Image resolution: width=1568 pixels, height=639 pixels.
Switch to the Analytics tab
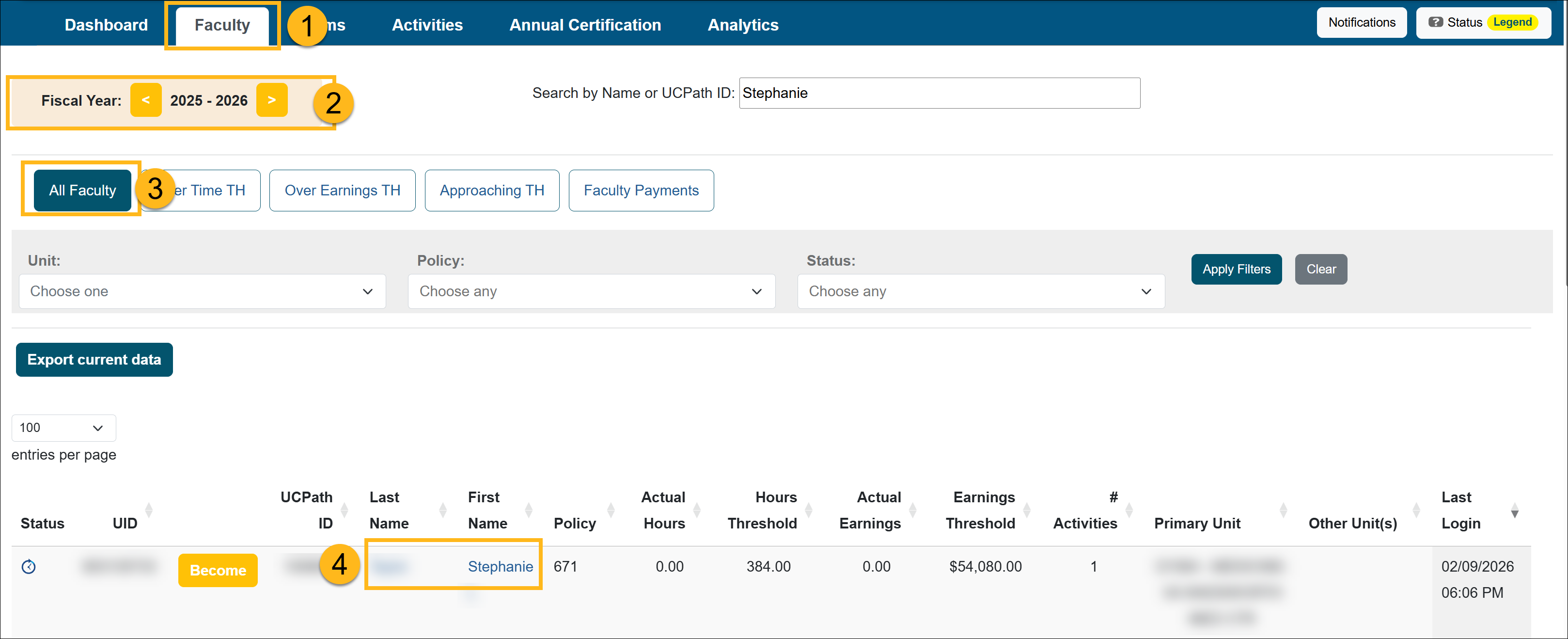743,24
